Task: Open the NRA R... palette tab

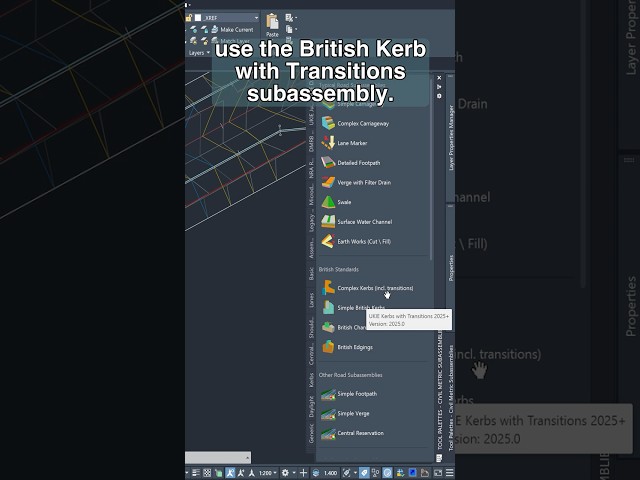Action: (x=311, y=168)
